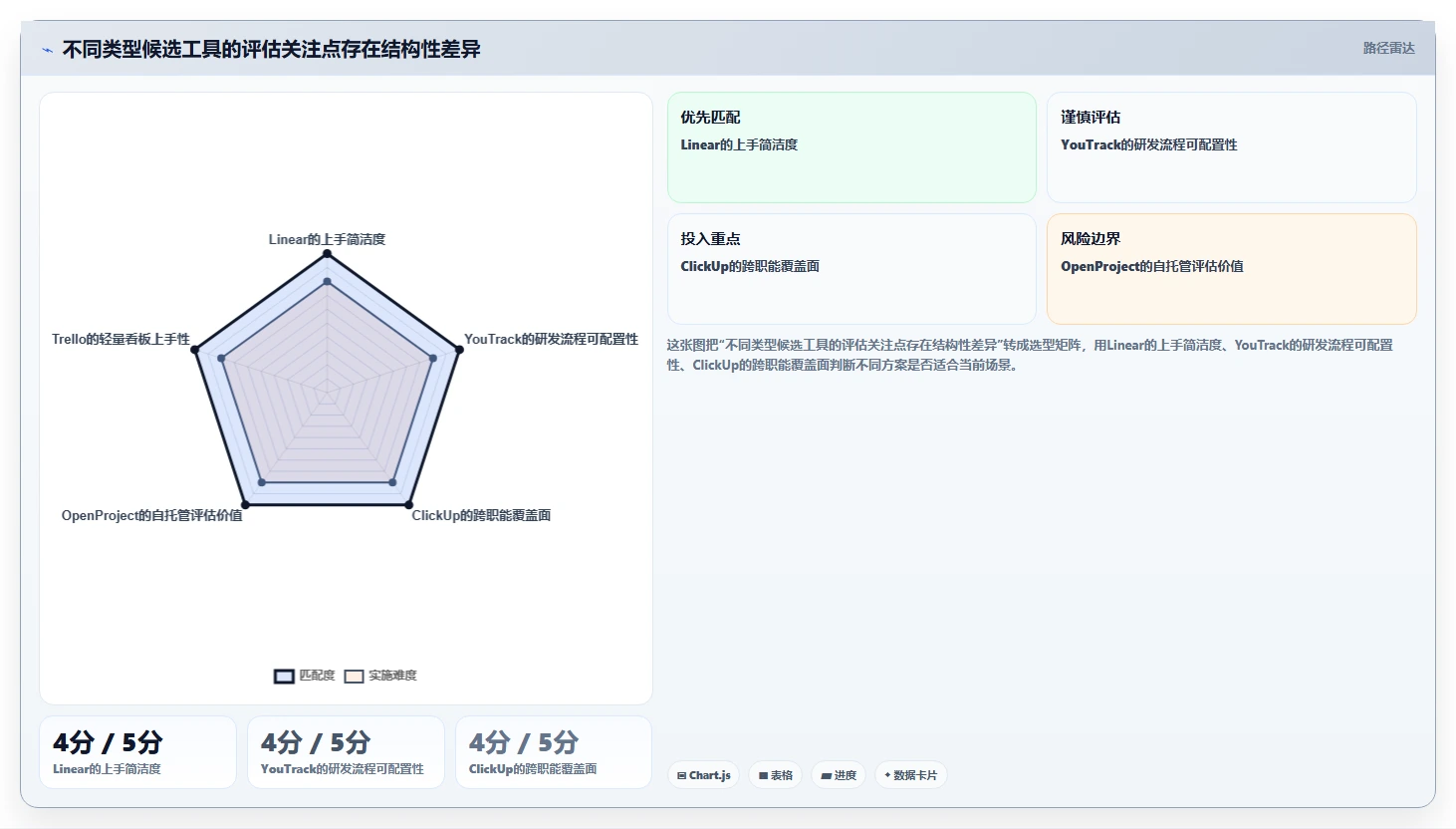
Task: Click the YouTrack score card 4分 / 5分
Action: pos(346,752)
